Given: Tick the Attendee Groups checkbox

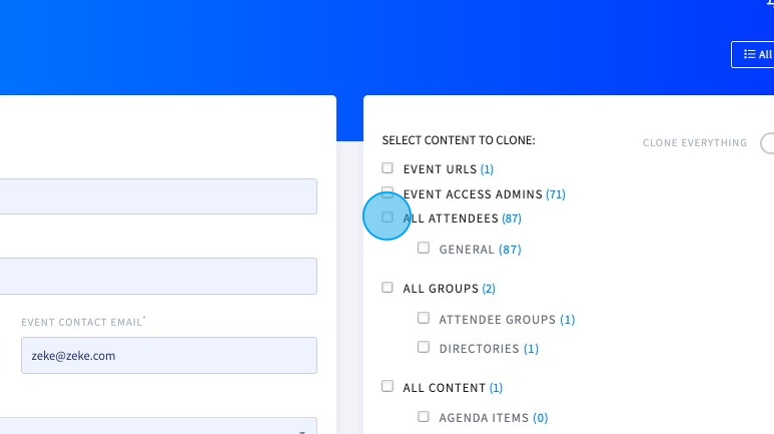Looking at the screenshot, I should 424,318.
